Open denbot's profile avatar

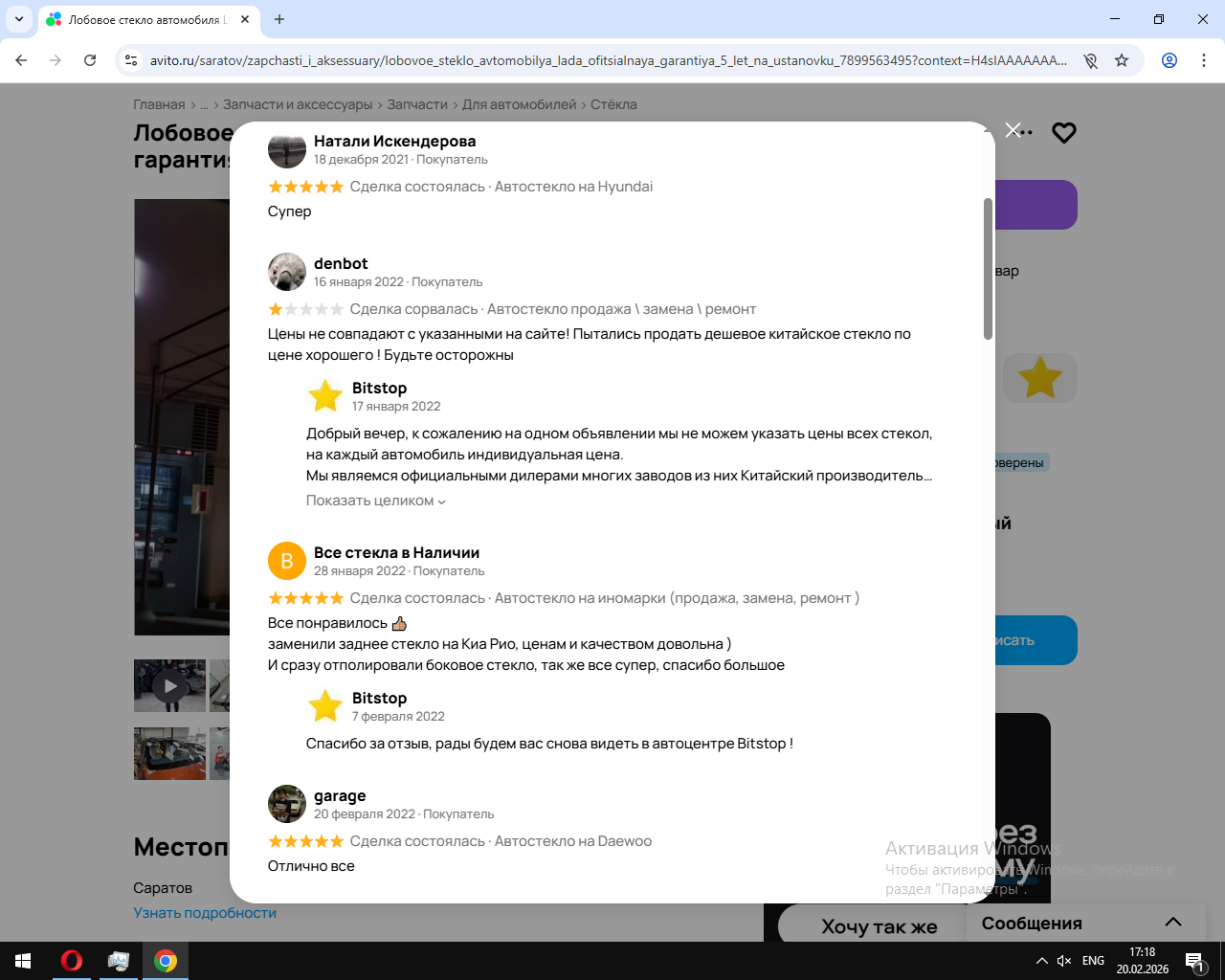tap(287, 272)
